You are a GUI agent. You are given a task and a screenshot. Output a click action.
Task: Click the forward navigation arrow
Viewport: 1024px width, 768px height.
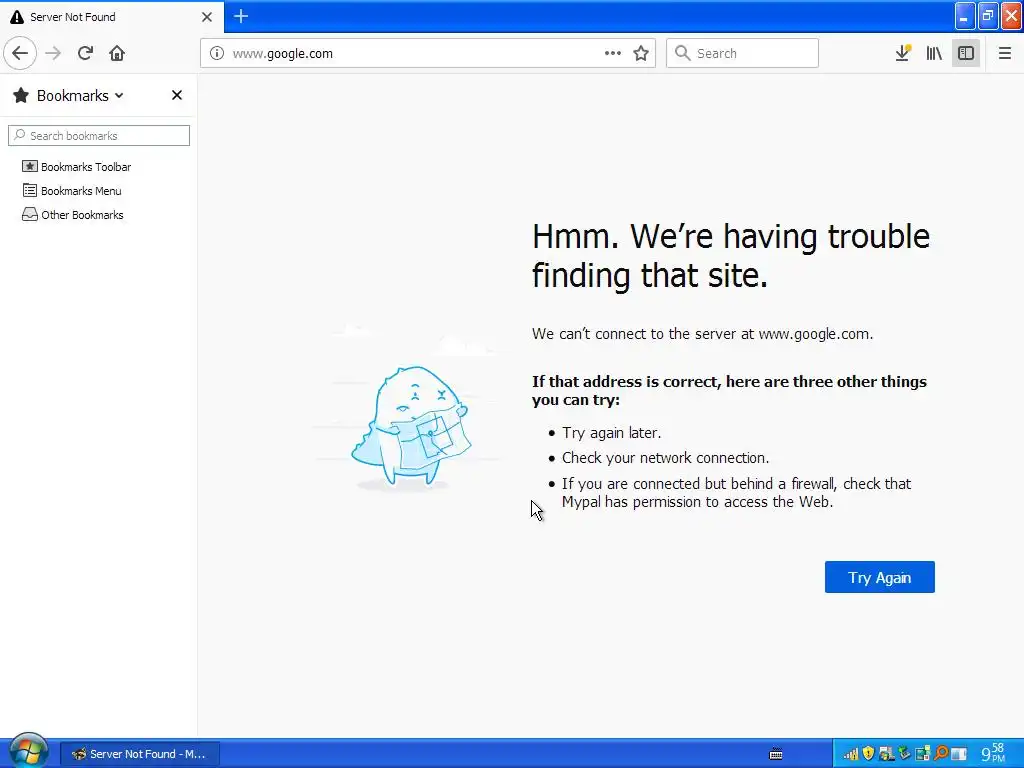pyautogui.click(x=53, y=53)
